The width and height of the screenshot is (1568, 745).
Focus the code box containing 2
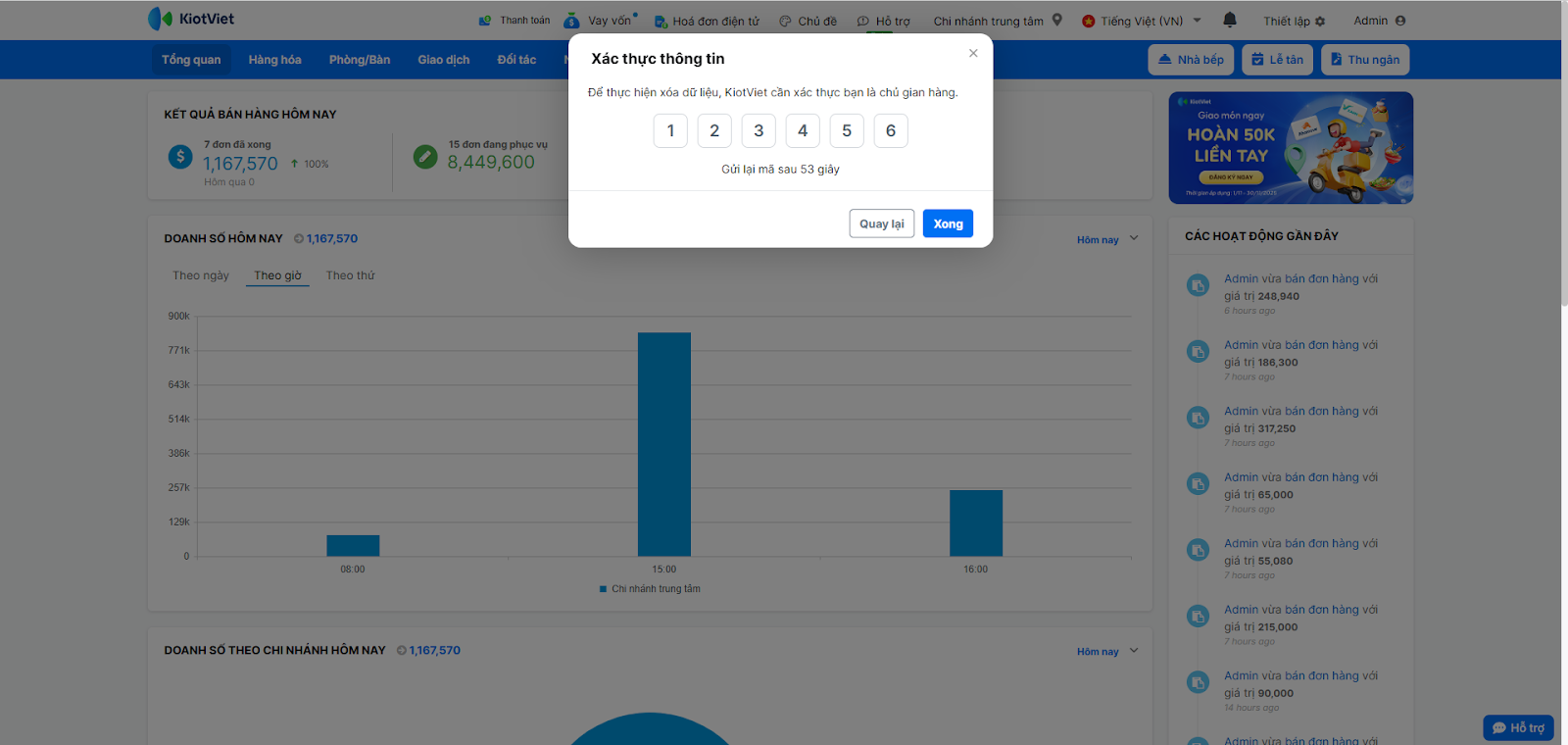[714, 130]
